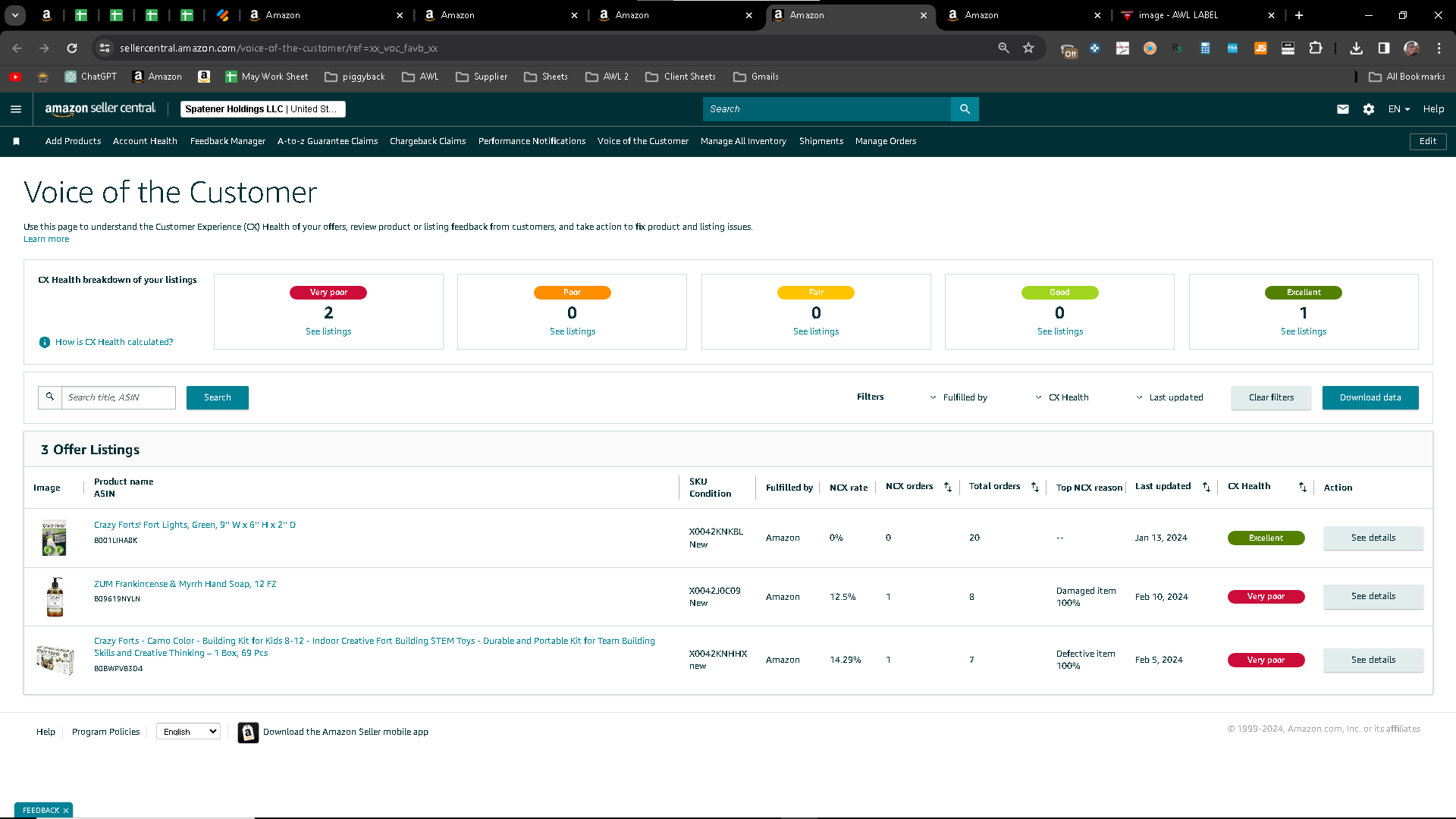This screenshot has height=819, width=1456.
Task: Sort by NCX orders column arrows
Action: pyautogui.click(x=948, y=487)
